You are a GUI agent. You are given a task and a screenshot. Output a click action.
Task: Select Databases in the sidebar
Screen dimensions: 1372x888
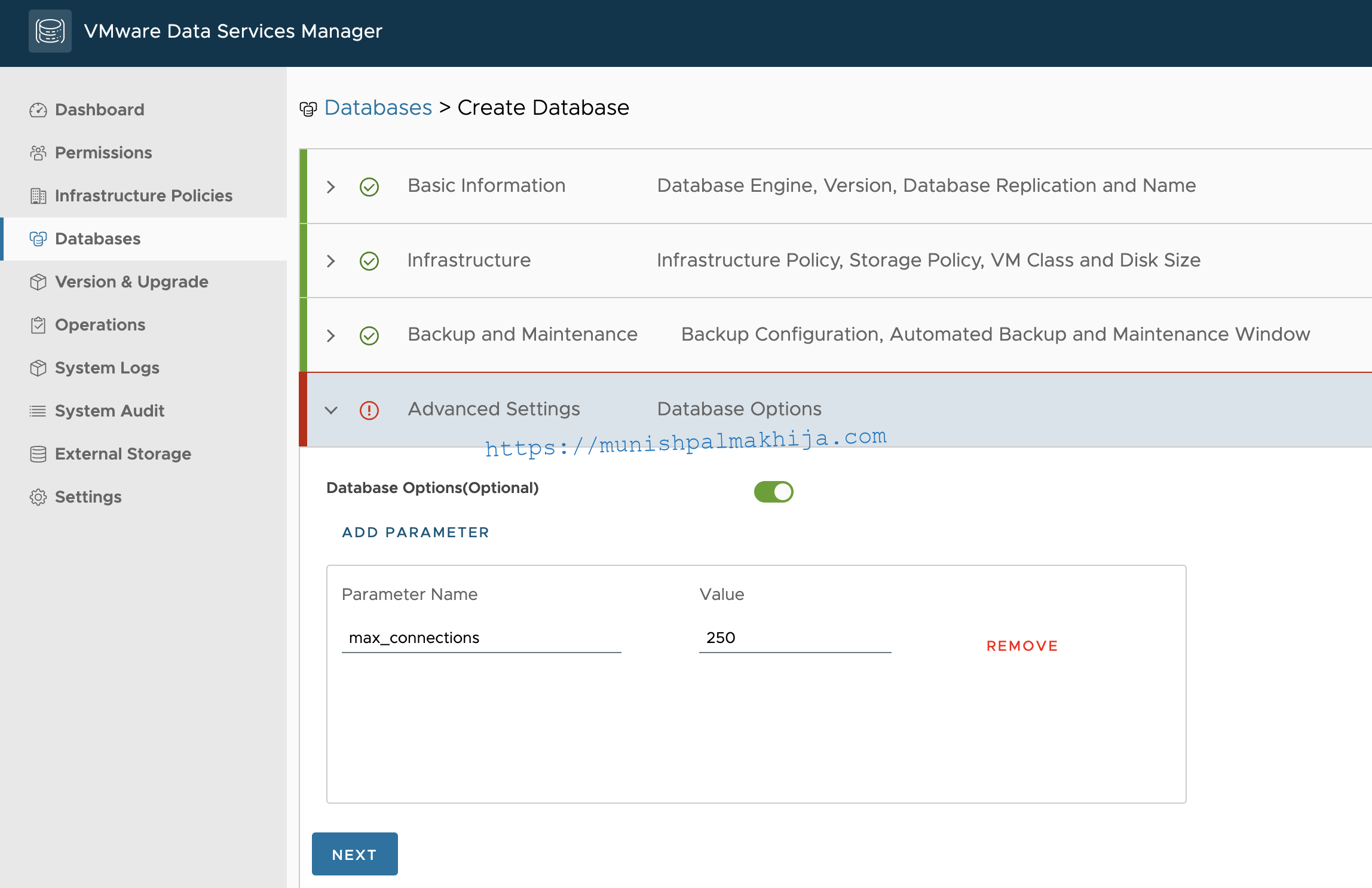coord(143,239)
